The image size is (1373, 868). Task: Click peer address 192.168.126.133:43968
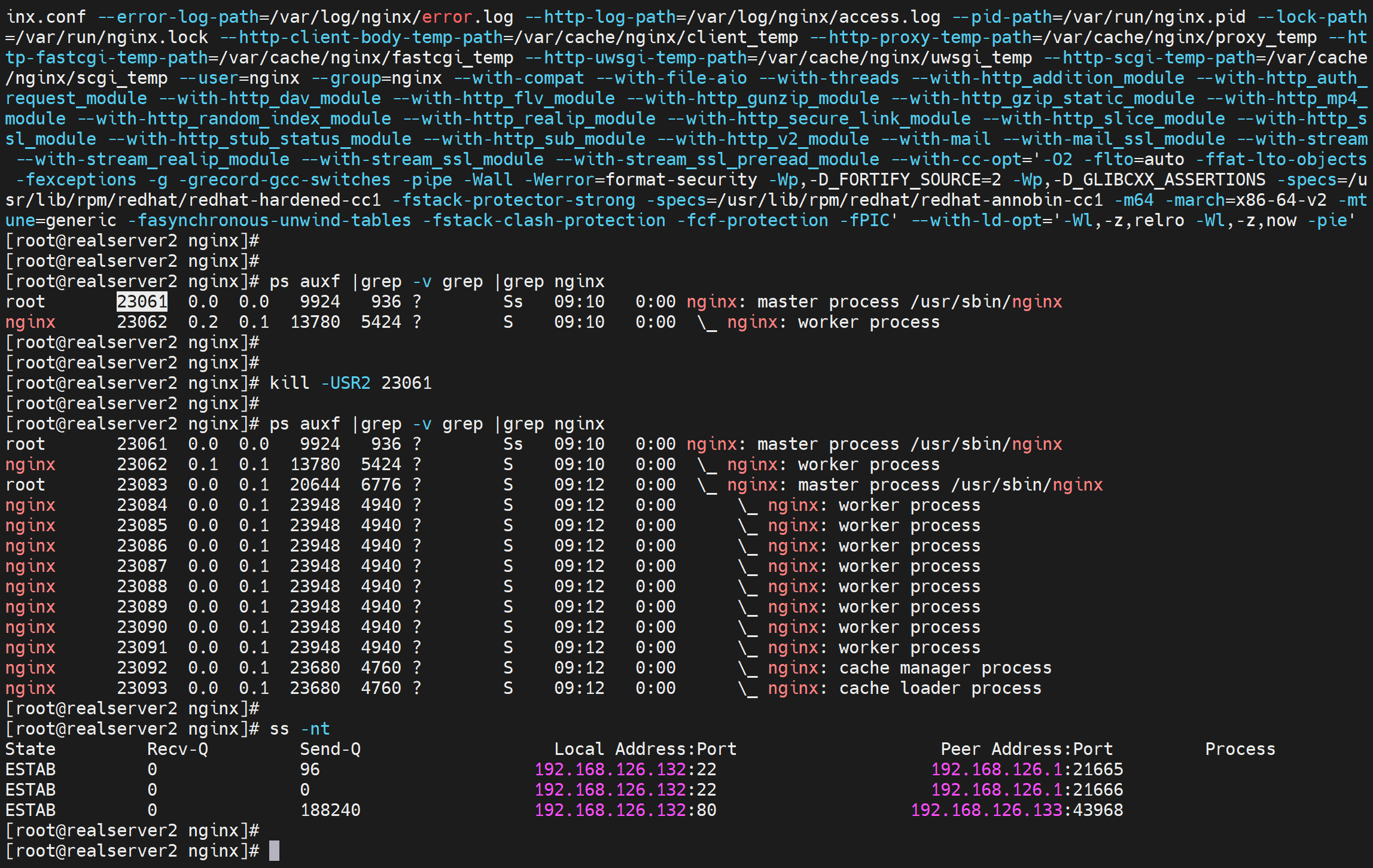pos(1016,810)
